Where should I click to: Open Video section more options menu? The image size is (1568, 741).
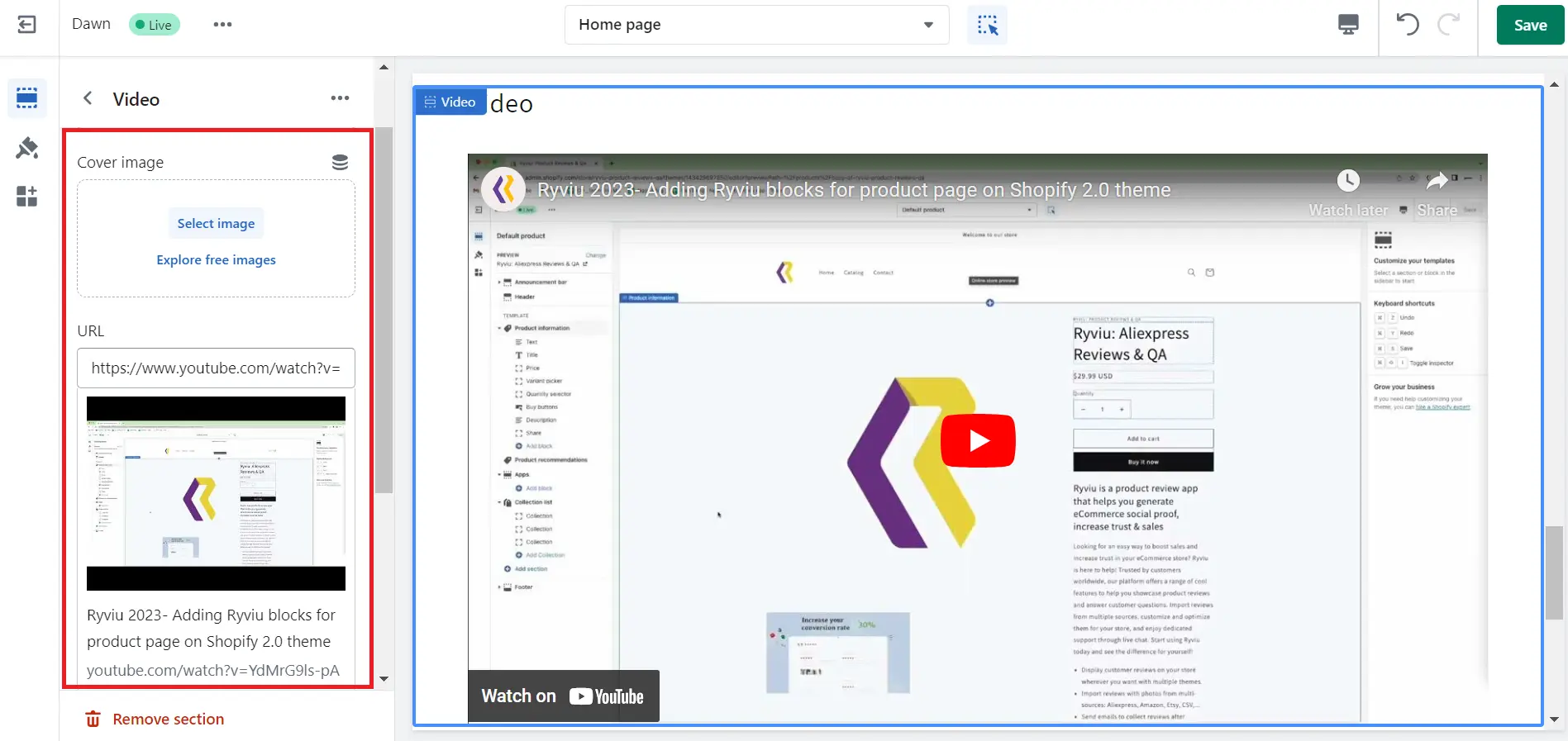340,98
